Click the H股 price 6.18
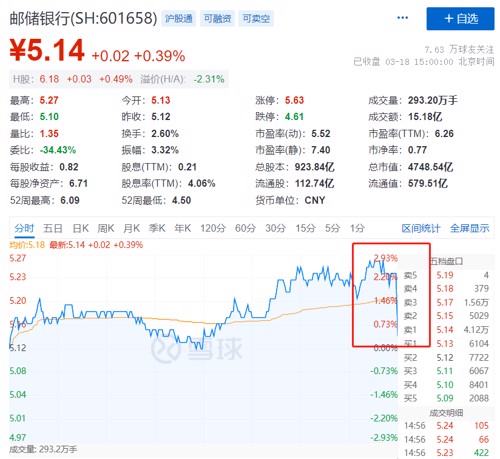 tap(49, 79)
